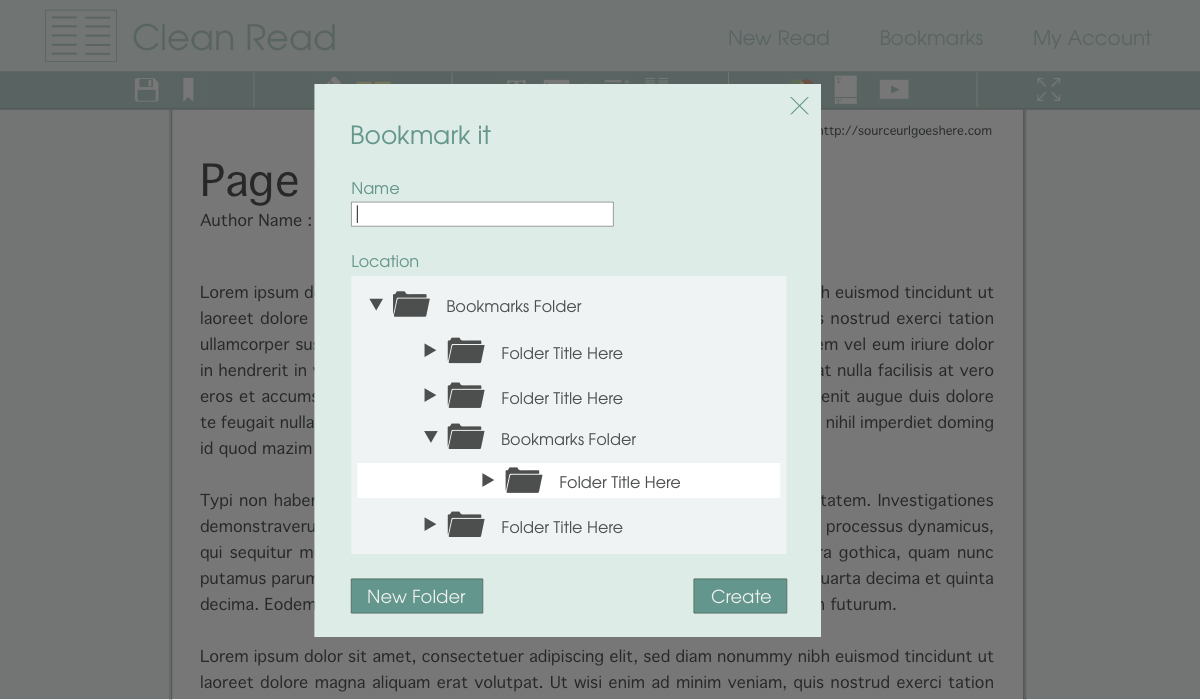Focus the Name text input field

(x=482, y=214)
